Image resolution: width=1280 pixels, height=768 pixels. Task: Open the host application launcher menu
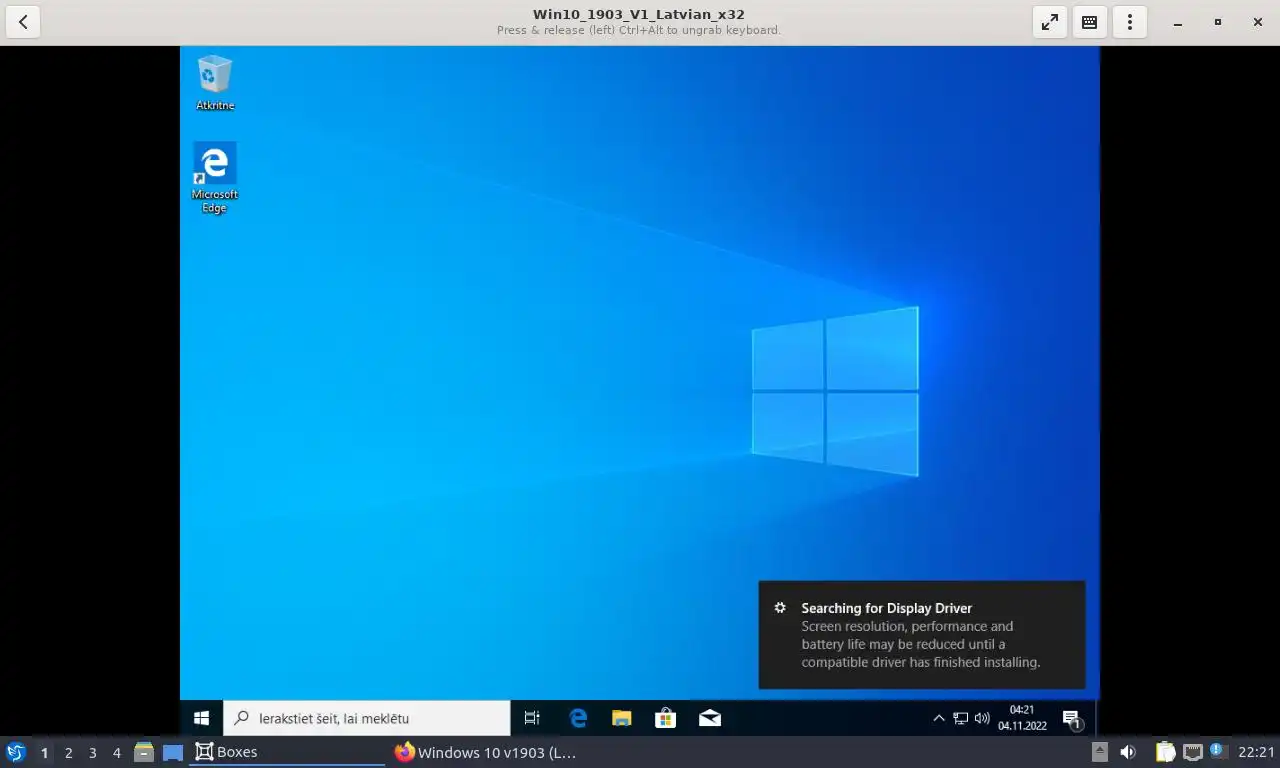(15, 752)
